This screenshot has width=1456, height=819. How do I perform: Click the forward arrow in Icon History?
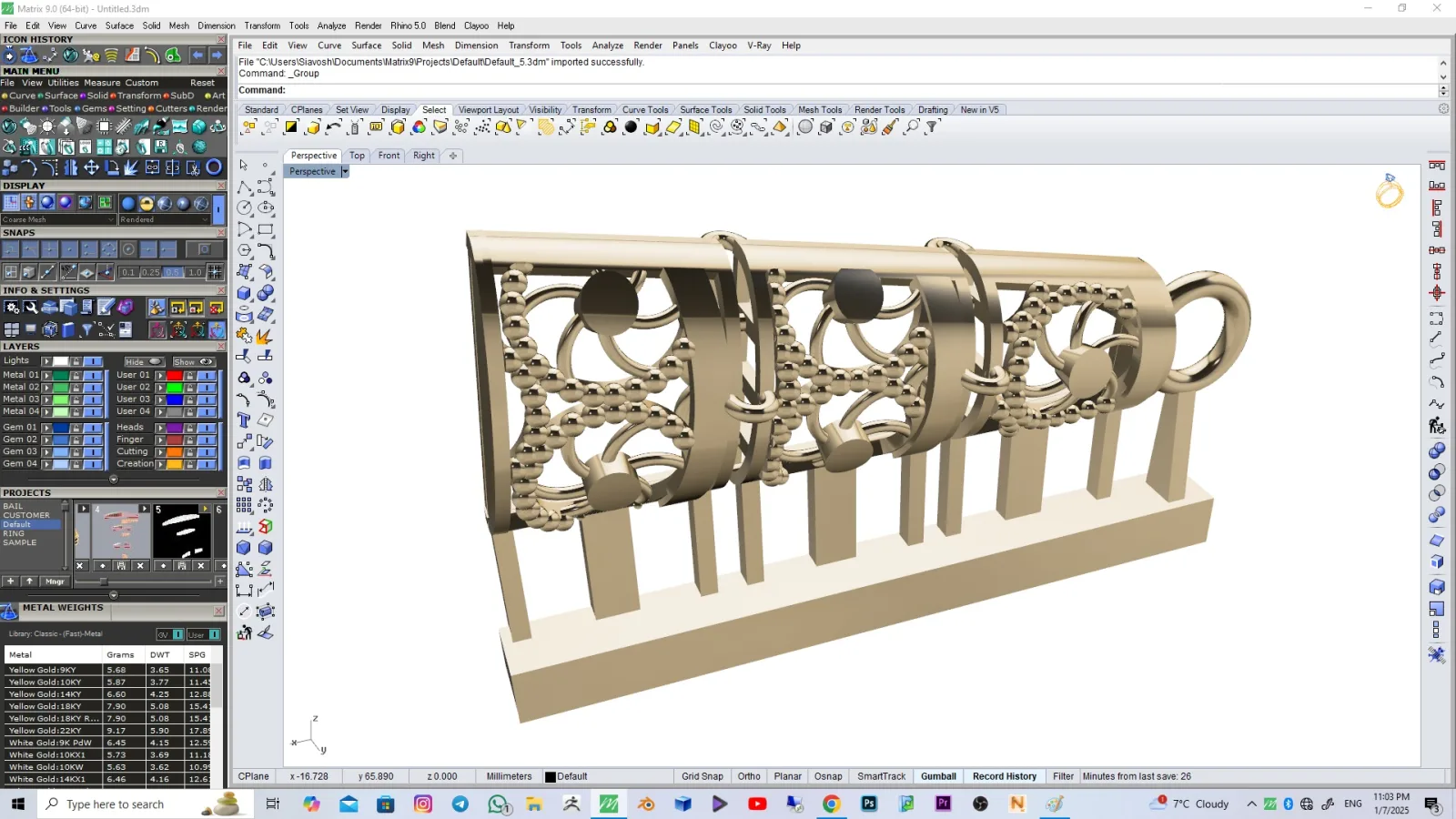tap(217, 56)
